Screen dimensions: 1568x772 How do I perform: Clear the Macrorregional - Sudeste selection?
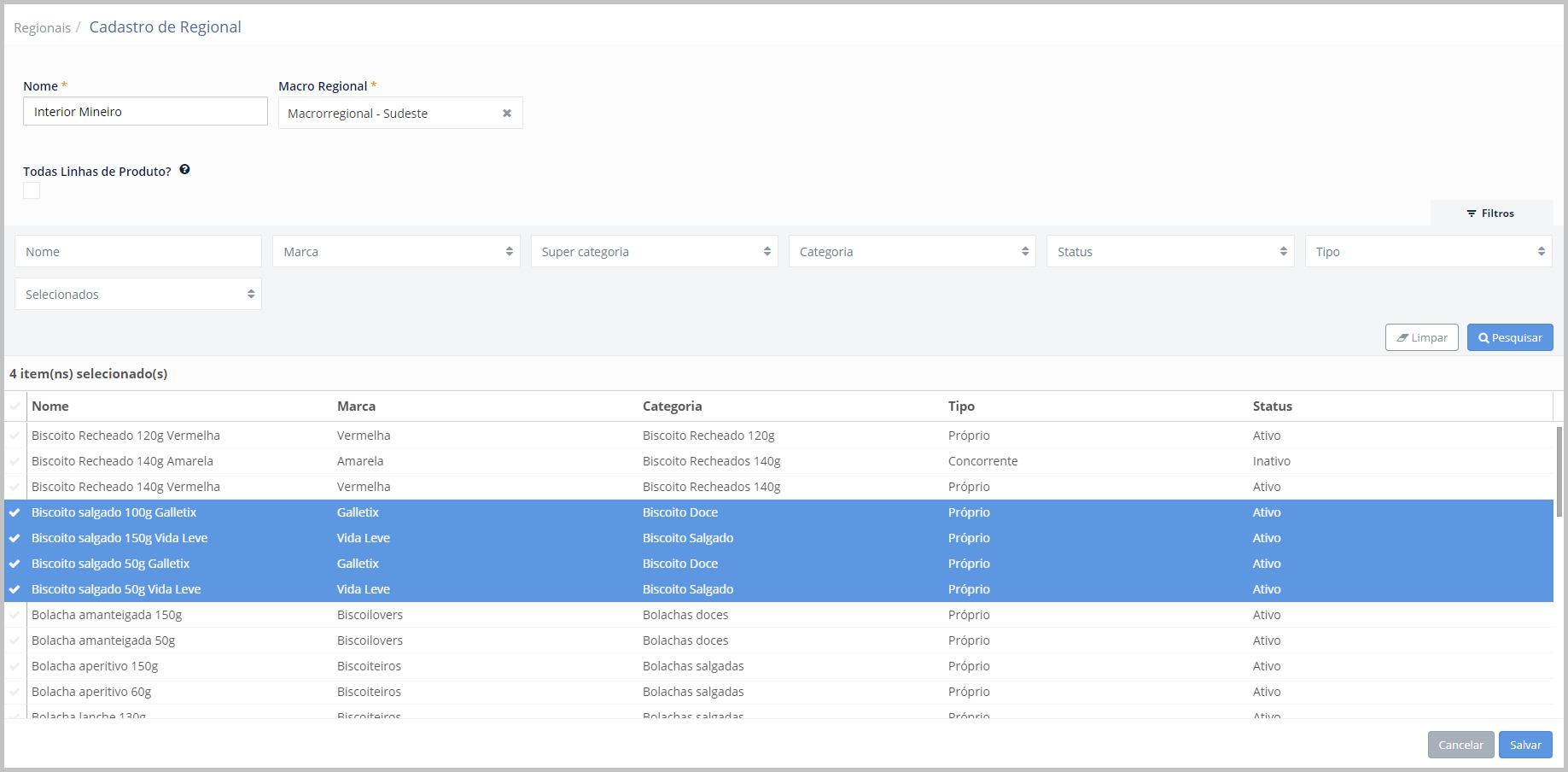[507, 113]
